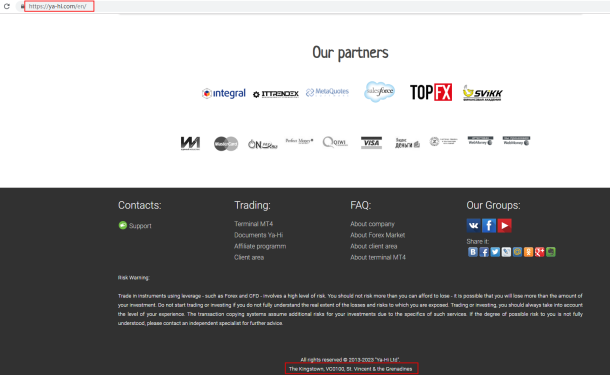Open the Documents Ya-Hi link
Viewport: 610px width, 375px height.
pyautogui.click(x=258, y=235)
